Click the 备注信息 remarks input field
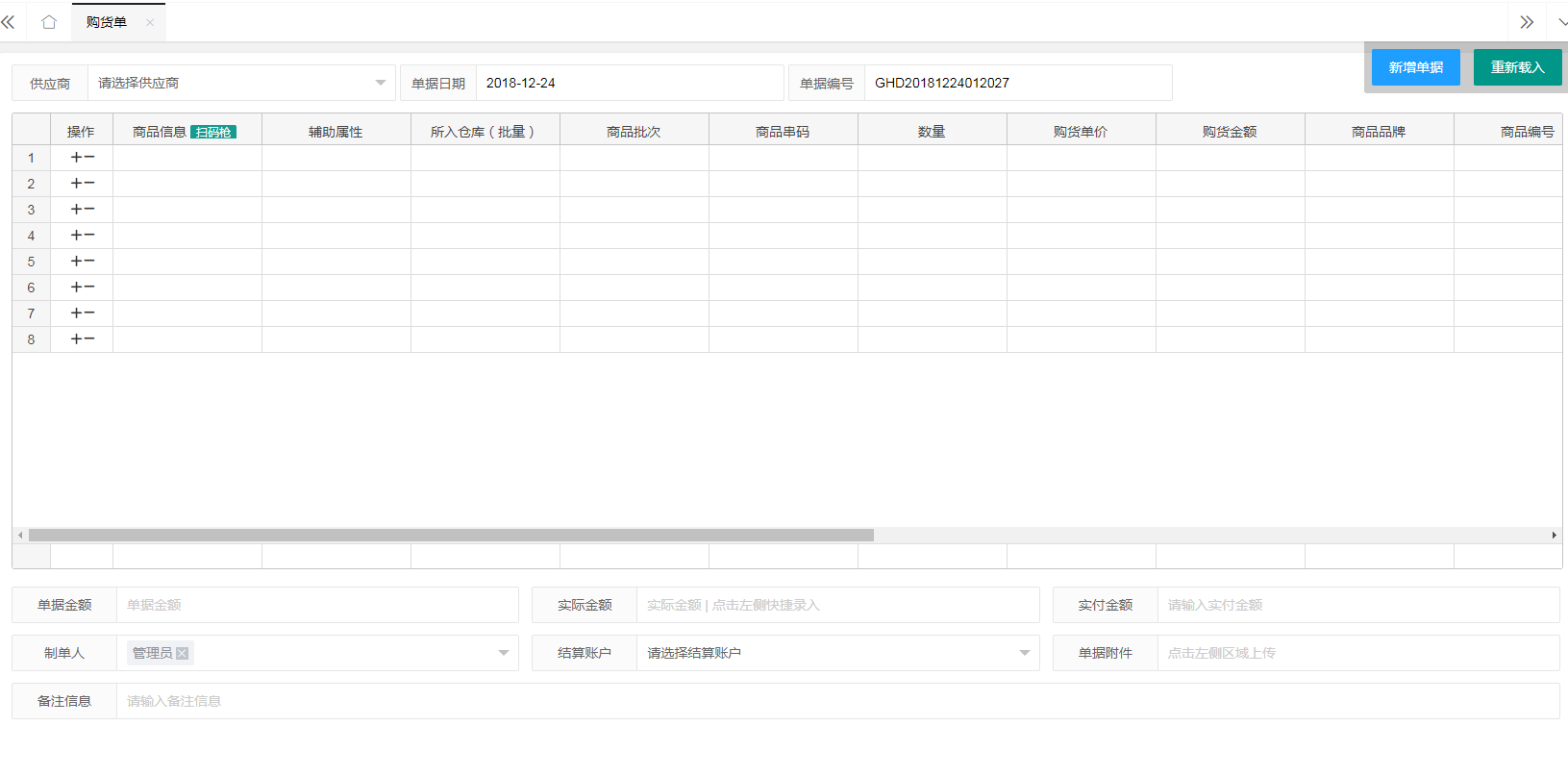 coord(836,701)
